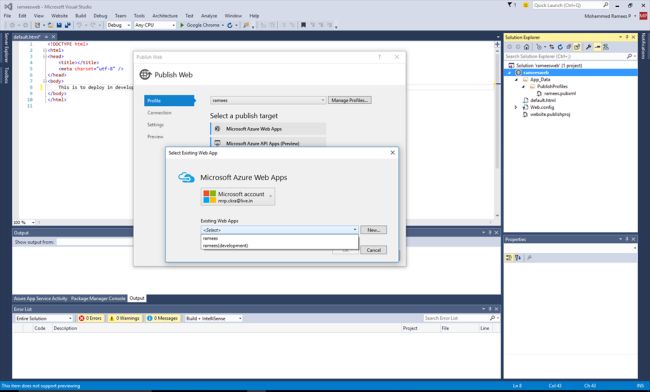Toggle the 0 Messages filter in Error List

162,318
